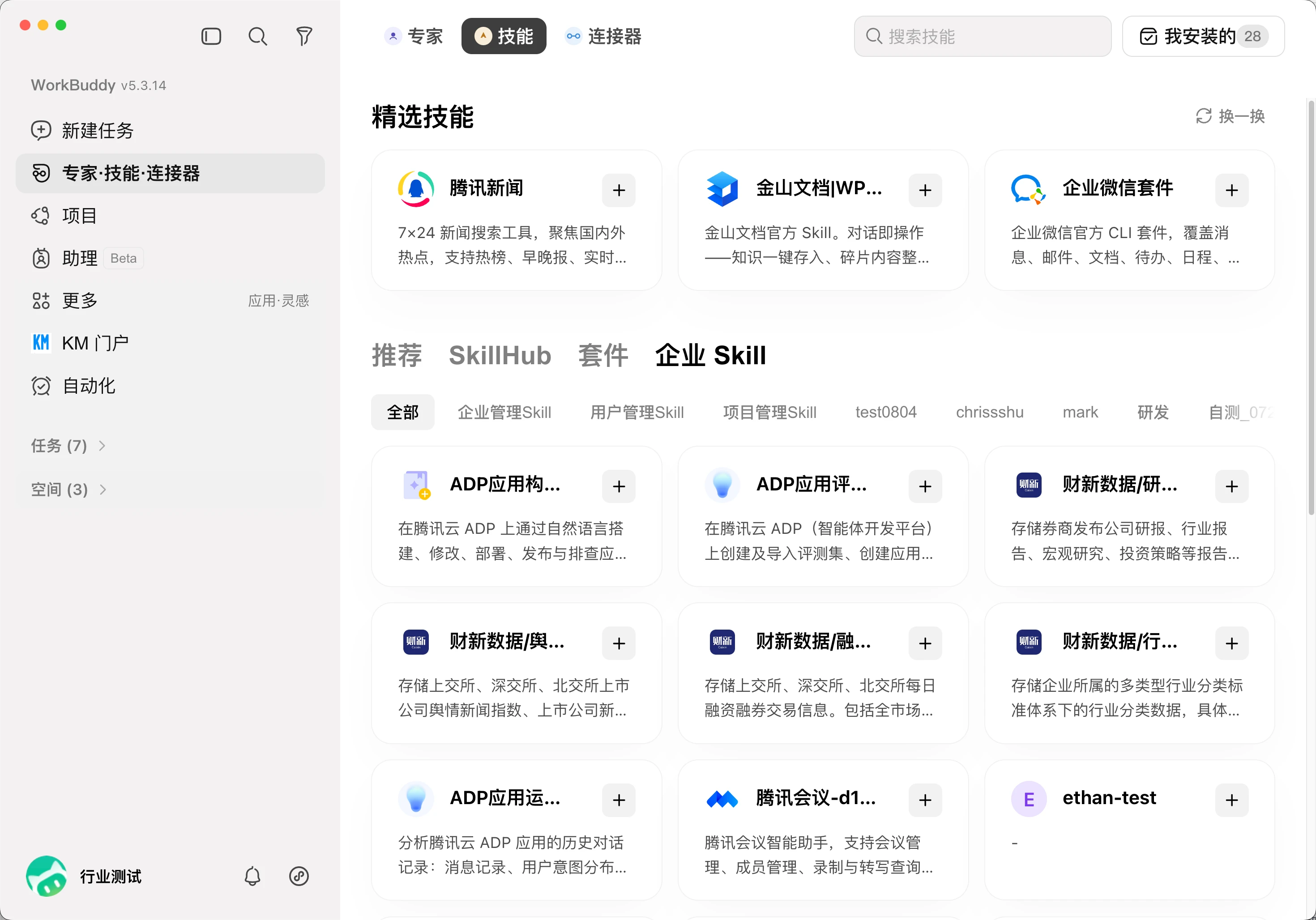Image resolution: width=1316 pixels, height=920 pixels.
Task: Add the 财新数据/行... skill with plus
Action: point(1232,643)
